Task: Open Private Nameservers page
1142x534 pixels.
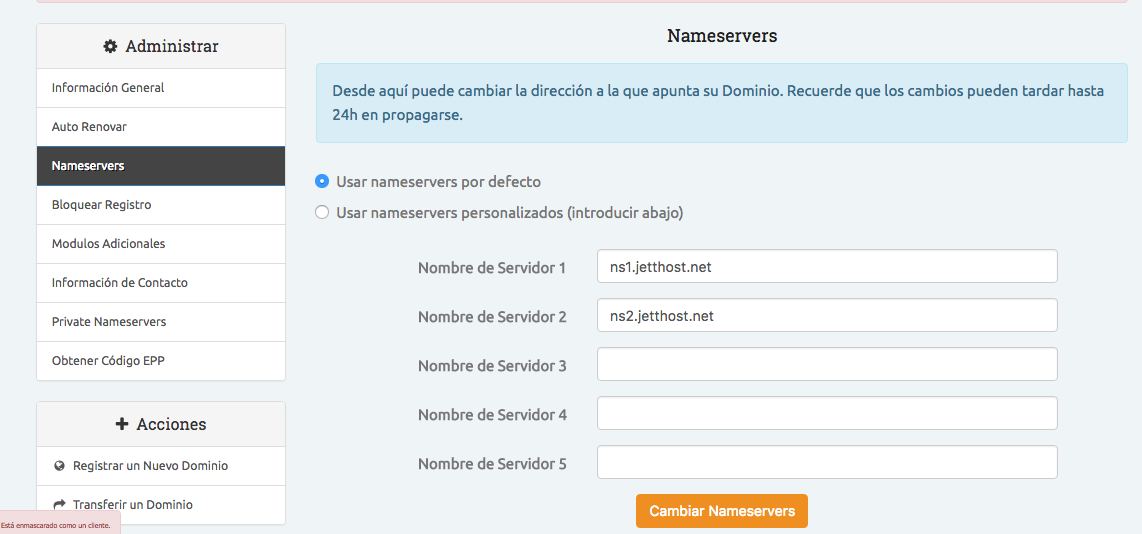Action: click(109, 322)
